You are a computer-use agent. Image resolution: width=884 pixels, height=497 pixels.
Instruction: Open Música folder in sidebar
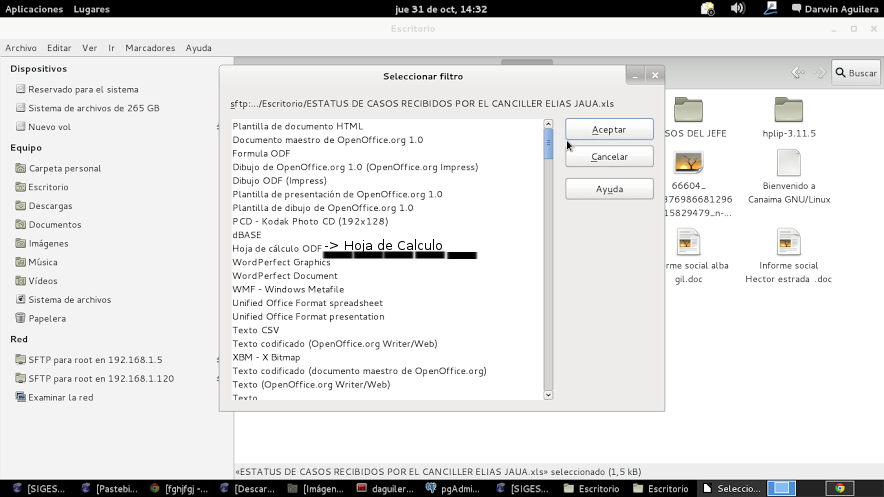[x=37, y=262]
